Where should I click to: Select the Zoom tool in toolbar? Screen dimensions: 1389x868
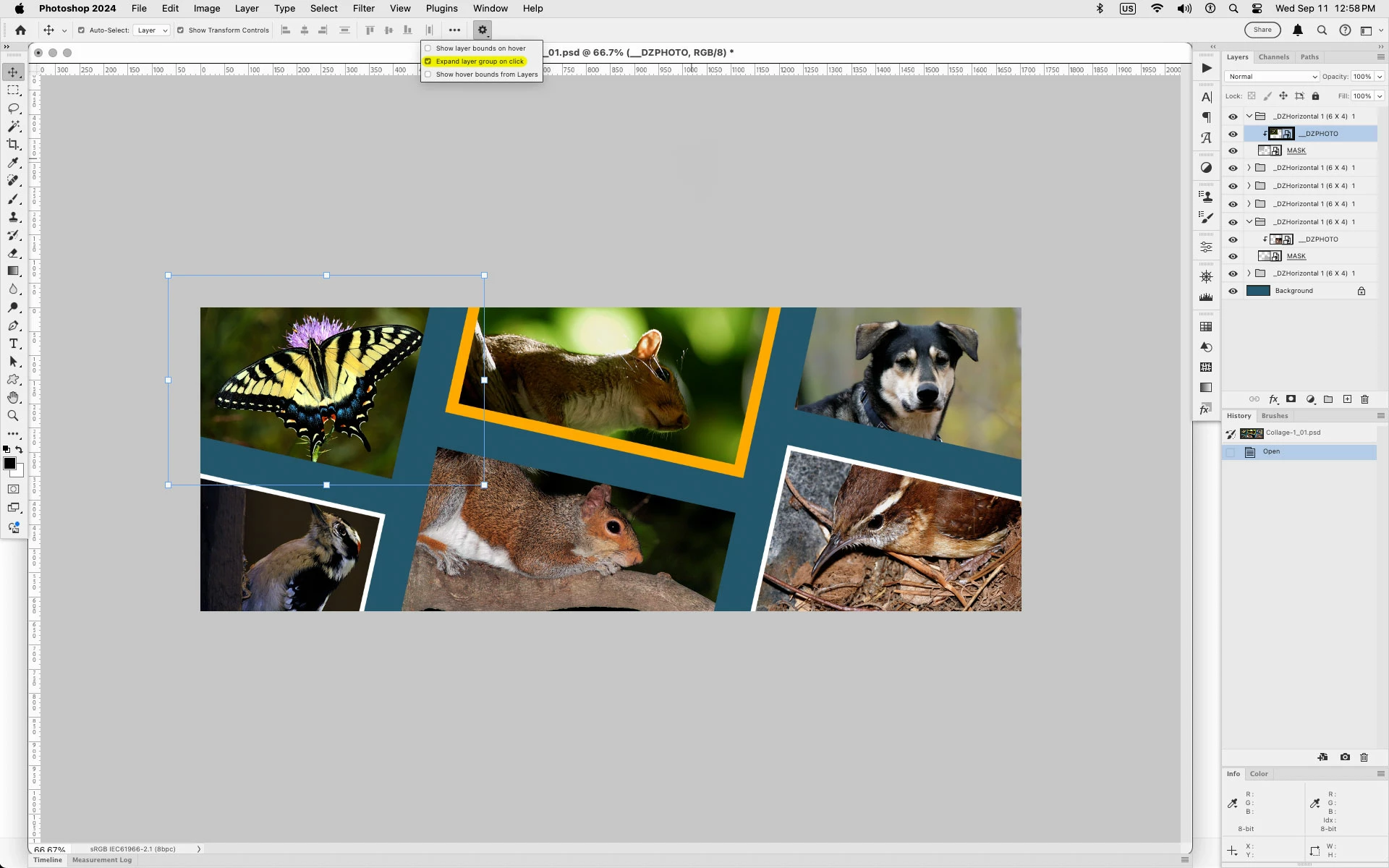[13, 416]
